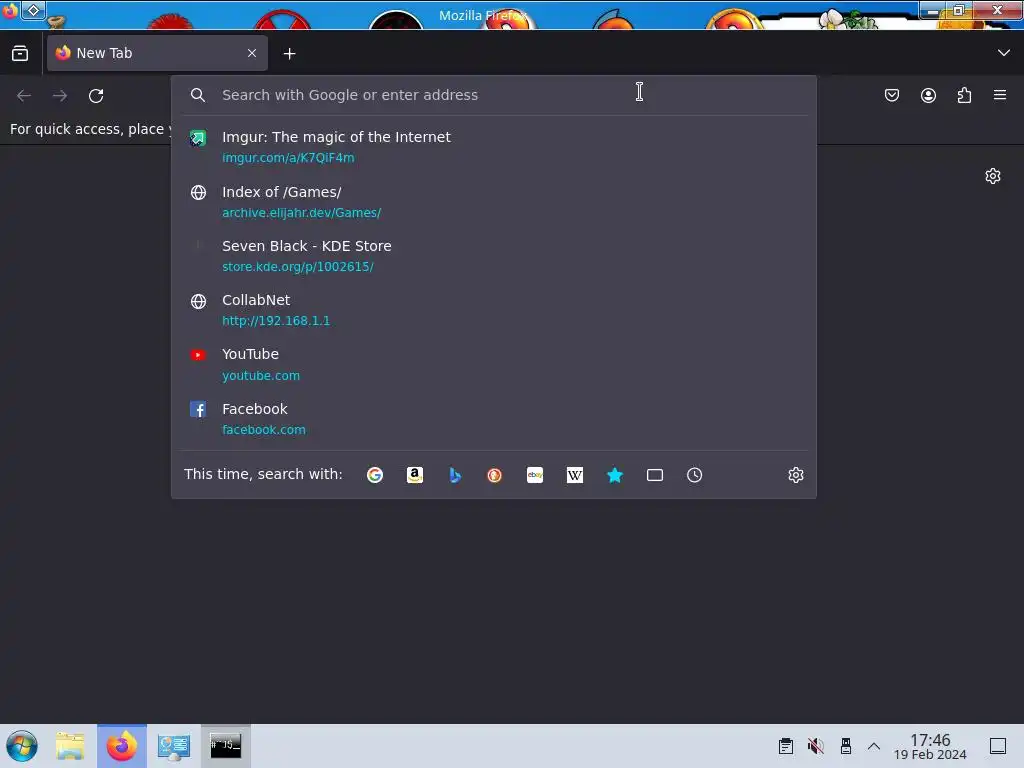Open the Firefox account icon
The height and width of the screenshot is (768, 1024).
coord(928,95)
